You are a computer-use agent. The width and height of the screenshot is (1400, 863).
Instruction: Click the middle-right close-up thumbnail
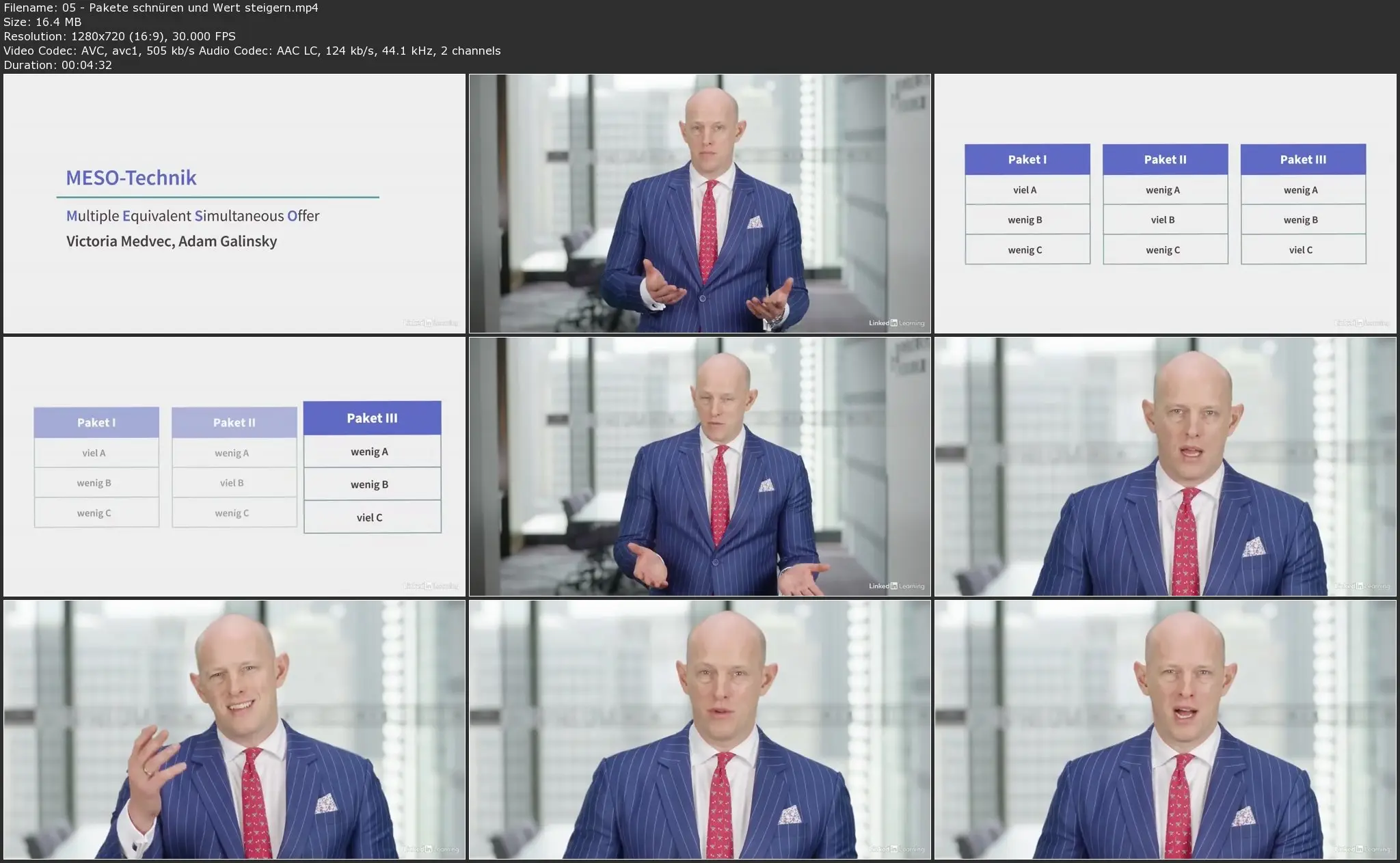point(1165,467)
